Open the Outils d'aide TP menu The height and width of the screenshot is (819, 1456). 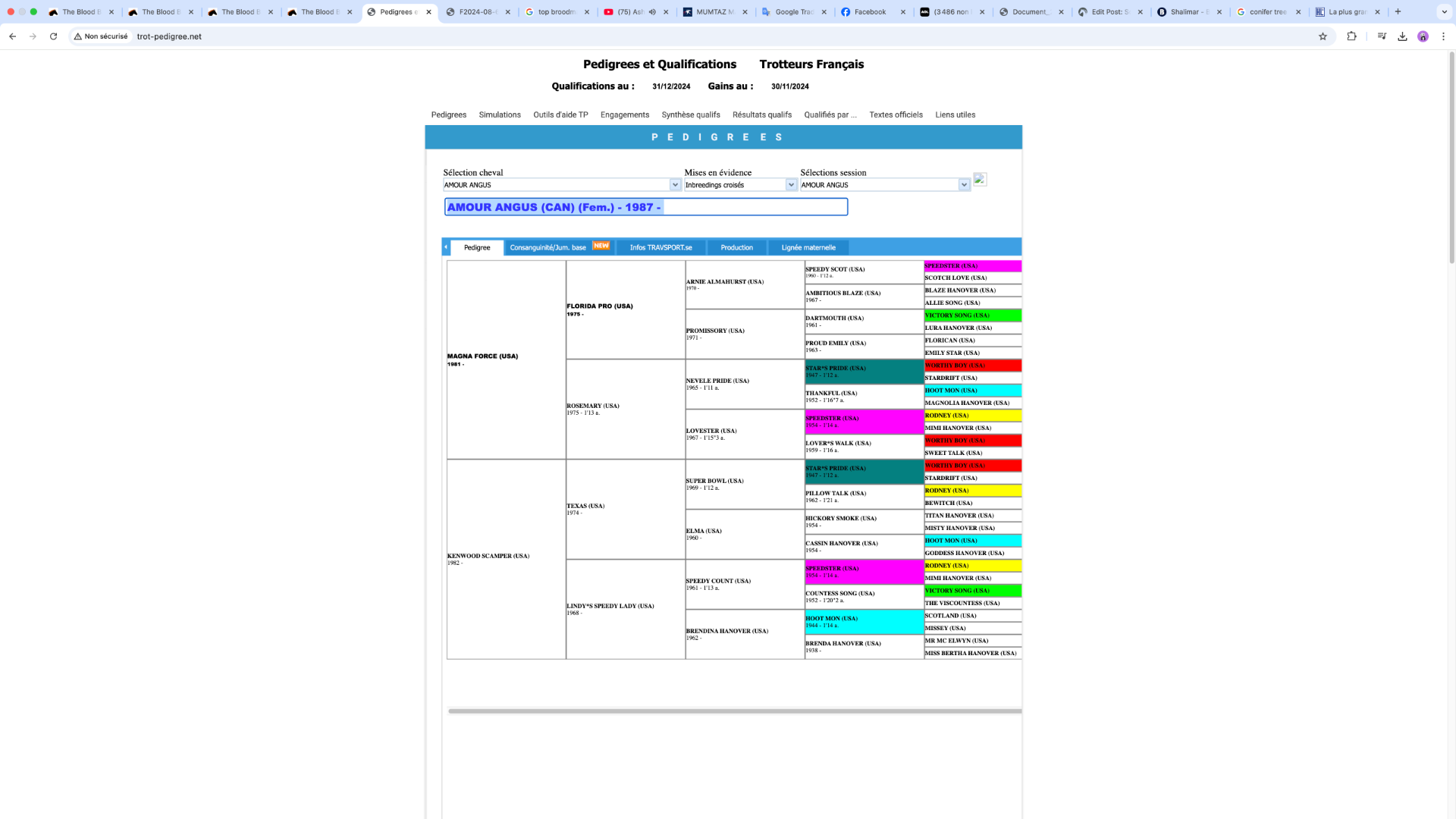560,115
